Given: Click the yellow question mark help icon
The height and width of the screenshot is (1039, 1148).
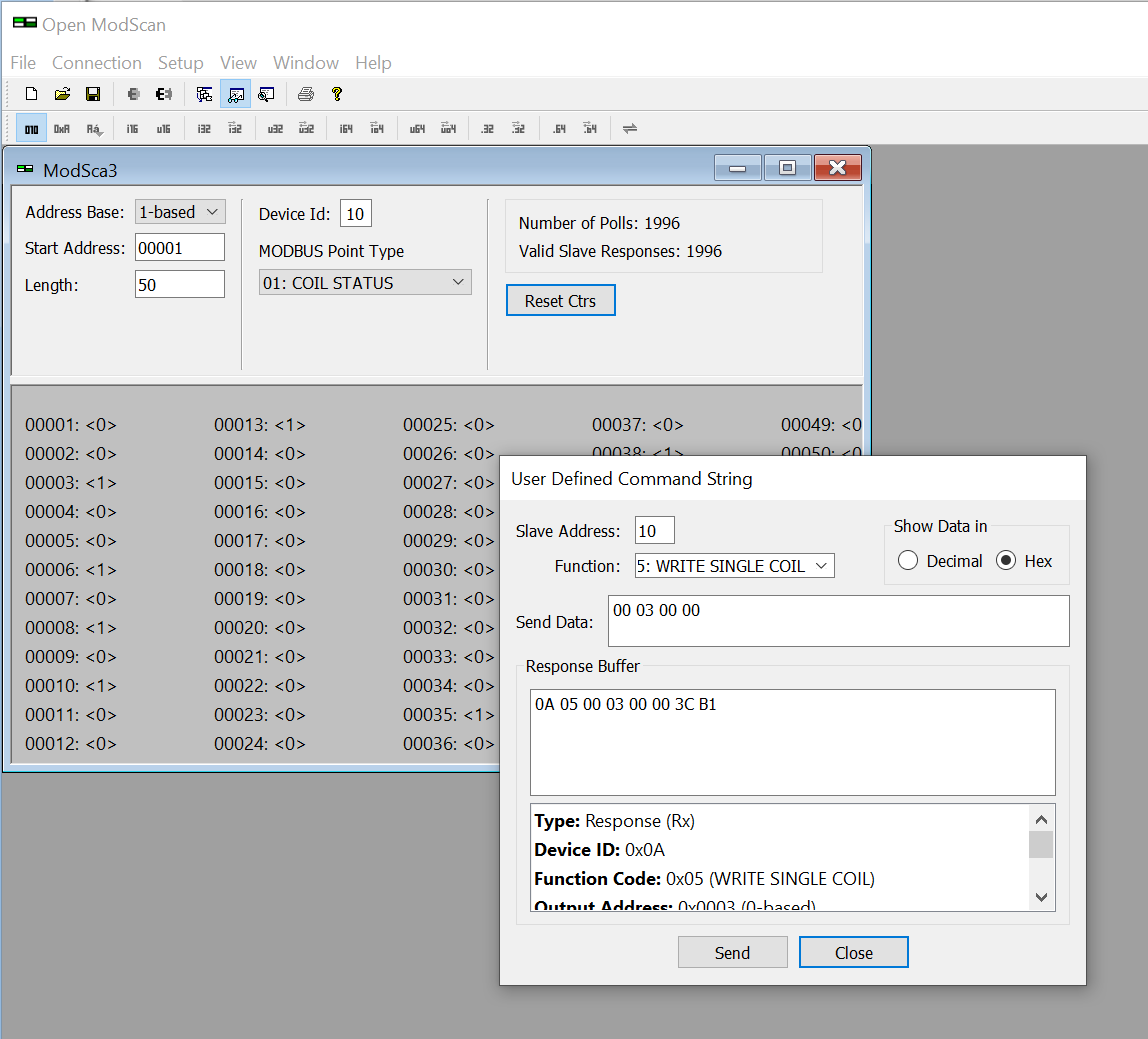Looking at the screenshot, I should tap(337, 94).
